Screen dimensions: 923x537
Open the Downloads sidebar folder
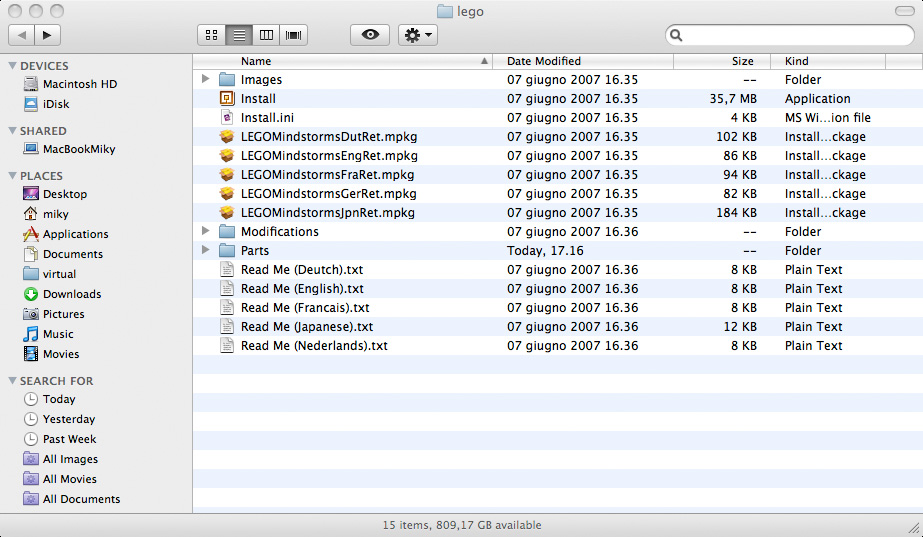click(71, 294)
